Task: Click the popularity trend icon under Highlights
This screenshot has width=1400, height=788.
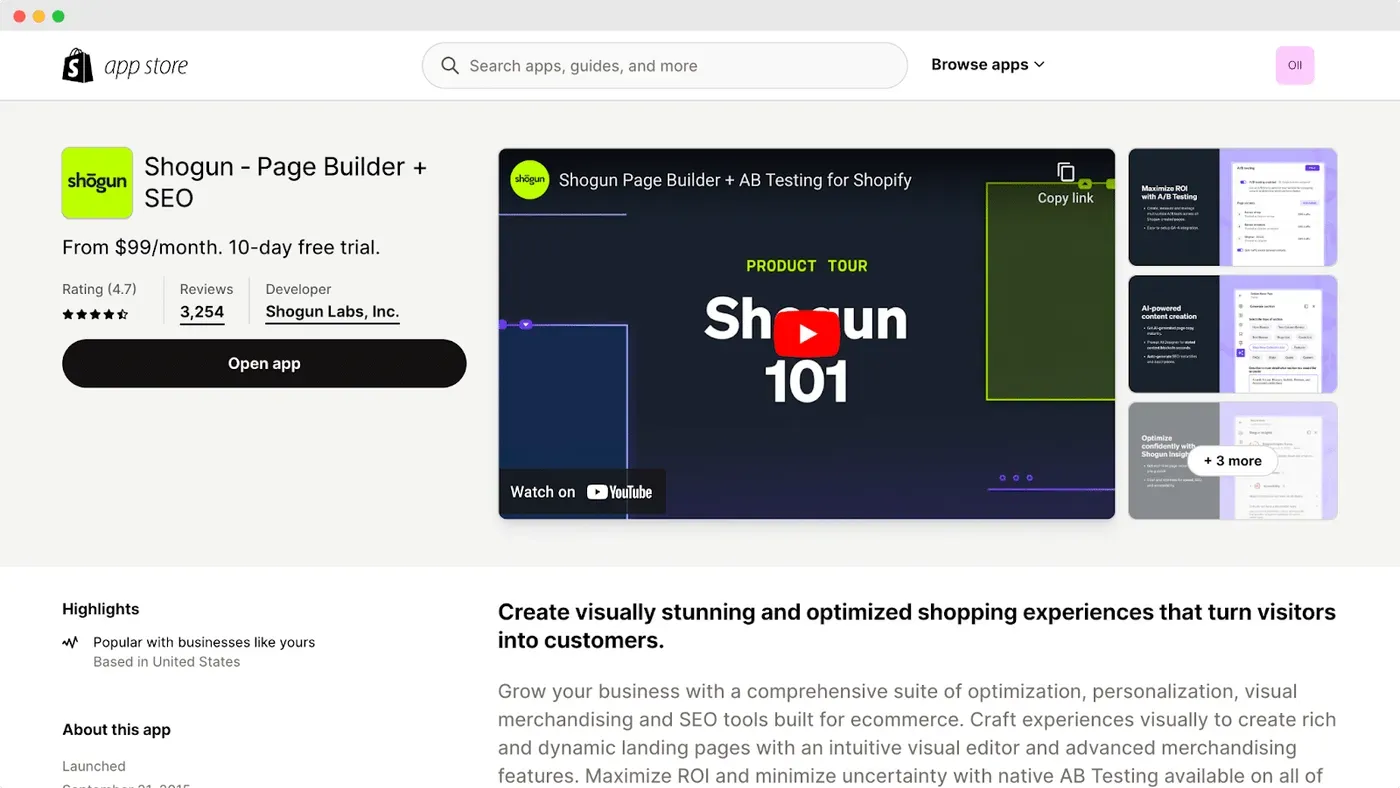Action: click(x=70, y=642)
